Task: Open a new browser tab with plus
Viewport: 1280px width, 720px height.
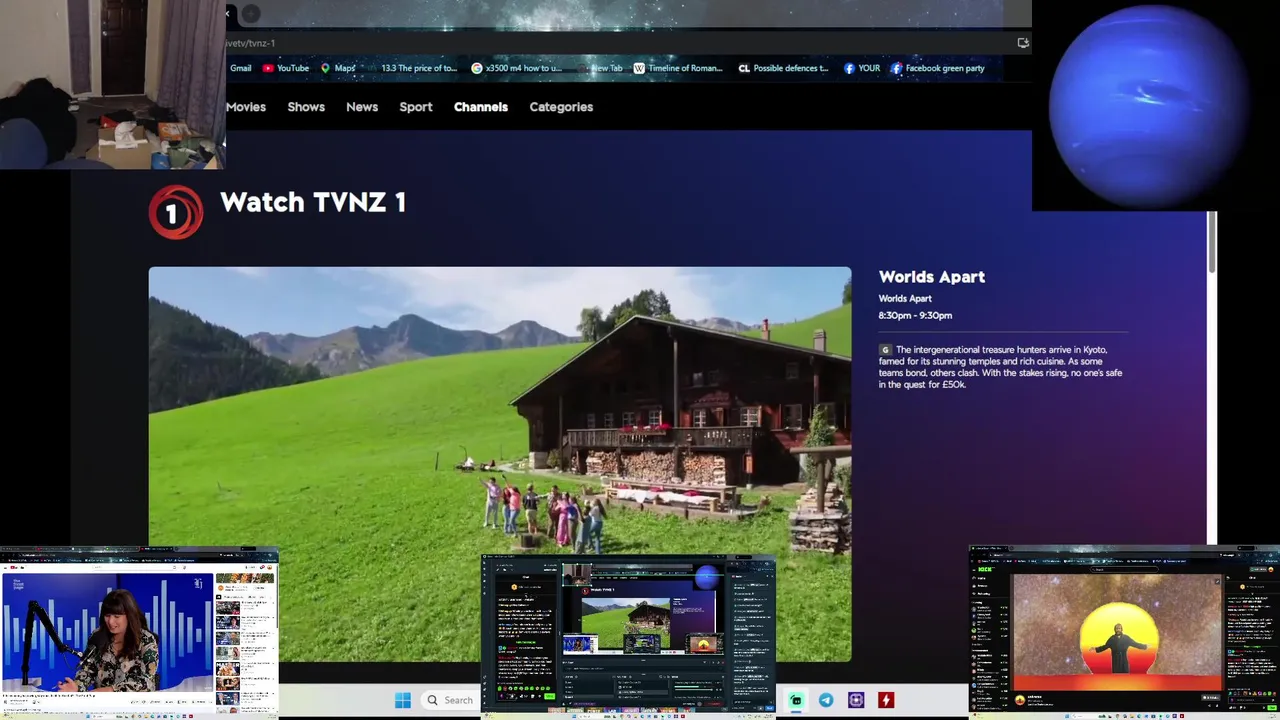Action: coord(251,14)
